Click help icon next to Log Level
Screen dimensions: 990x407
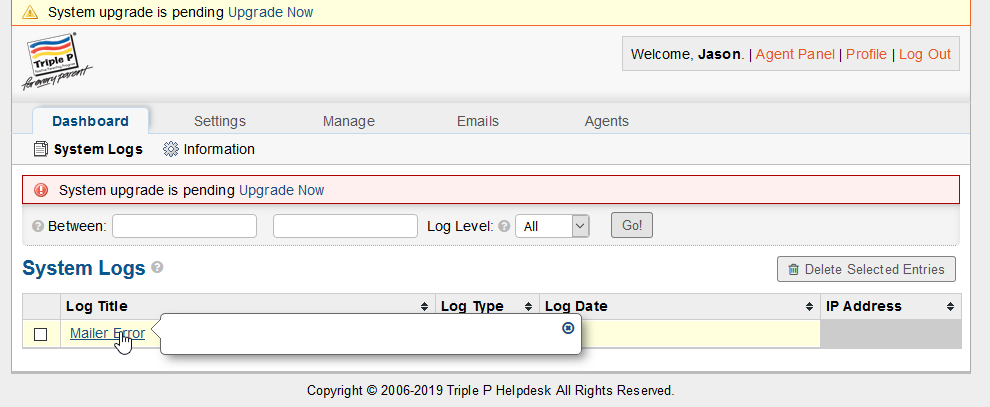504,227
